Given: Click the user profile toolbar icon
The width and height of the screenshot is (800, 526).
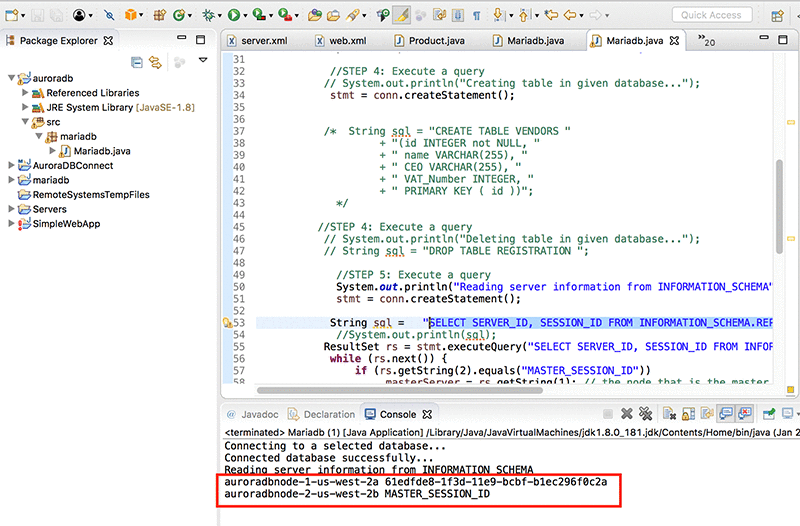Looking at the screenshot, I should [x=79, y=15].
